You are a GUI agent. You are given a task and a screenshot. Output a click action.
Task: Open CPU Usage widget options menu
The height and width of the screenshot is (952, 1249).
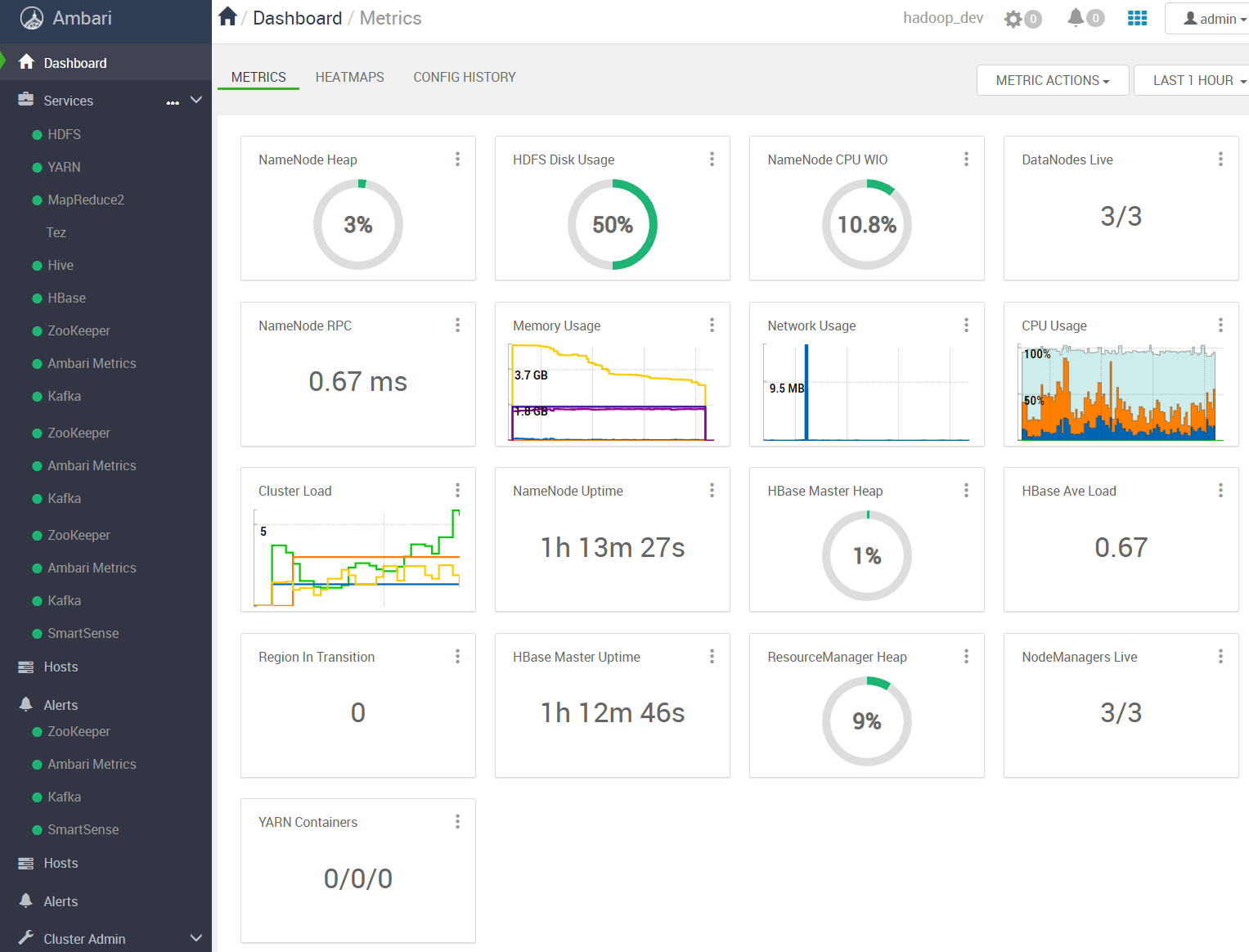1220,326
